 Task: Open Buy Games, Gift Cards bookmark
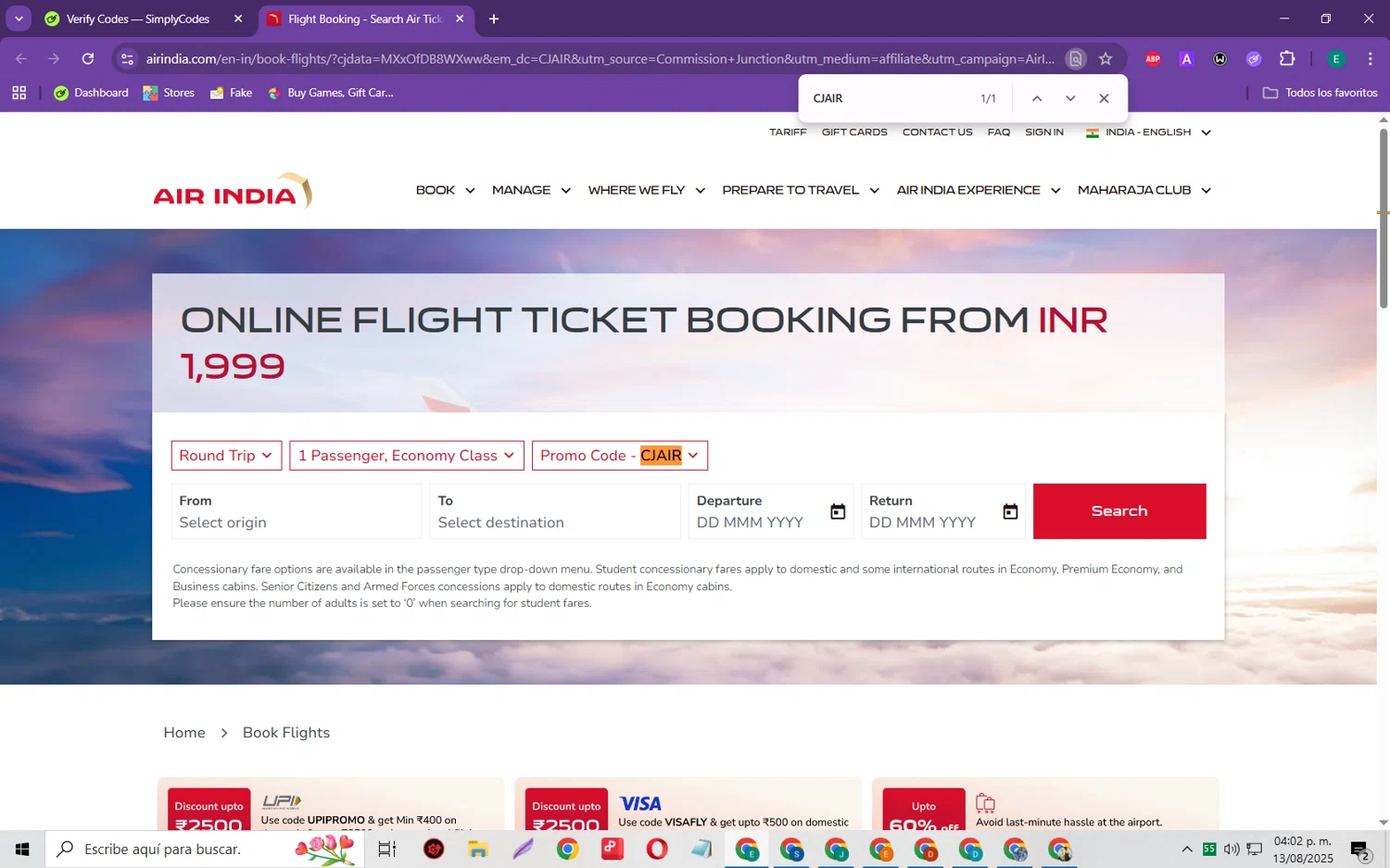tap(330, 93)
